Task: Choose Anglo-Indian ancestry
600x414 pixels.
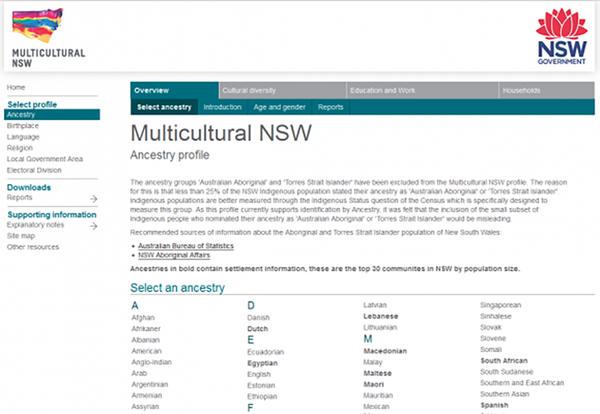Action: 152,362
